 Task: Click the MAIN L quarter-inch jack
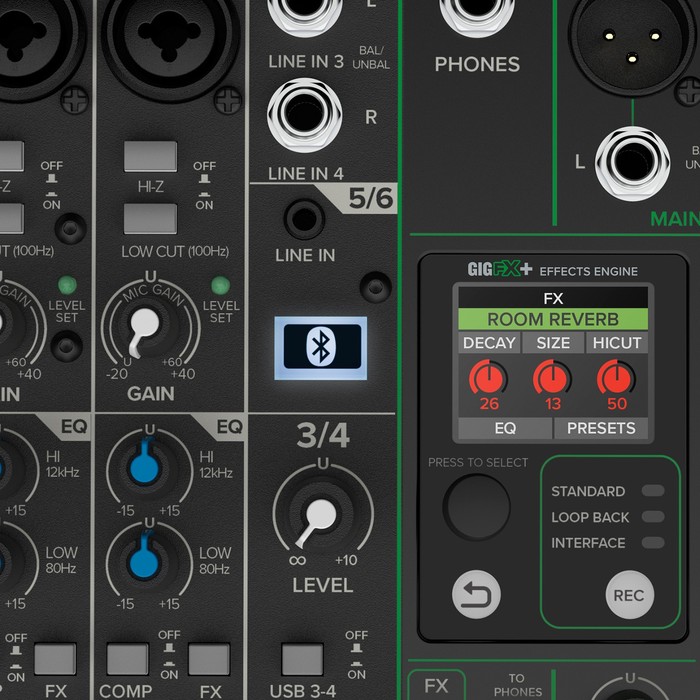point(633,163)
